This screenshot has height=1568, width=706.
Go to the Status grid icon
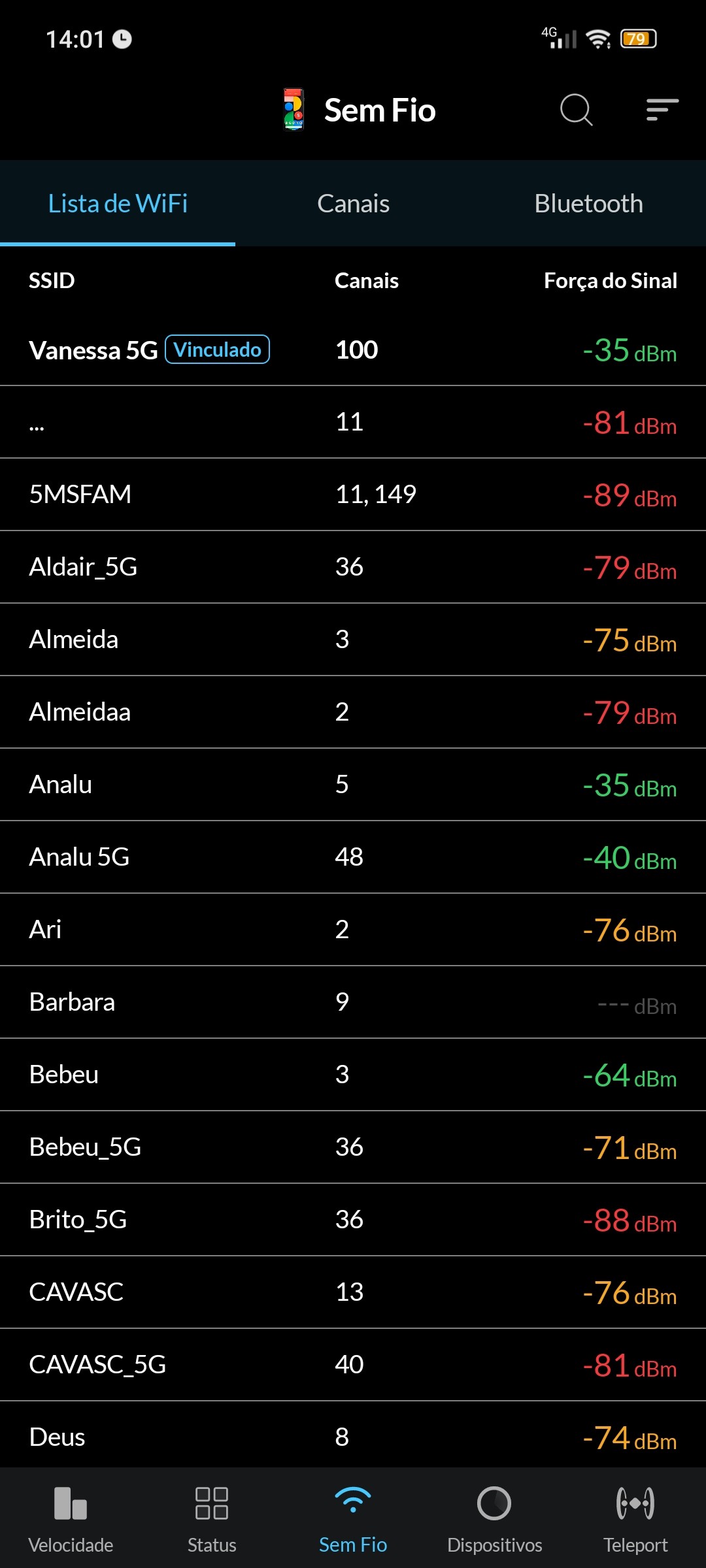point(212,1503)
